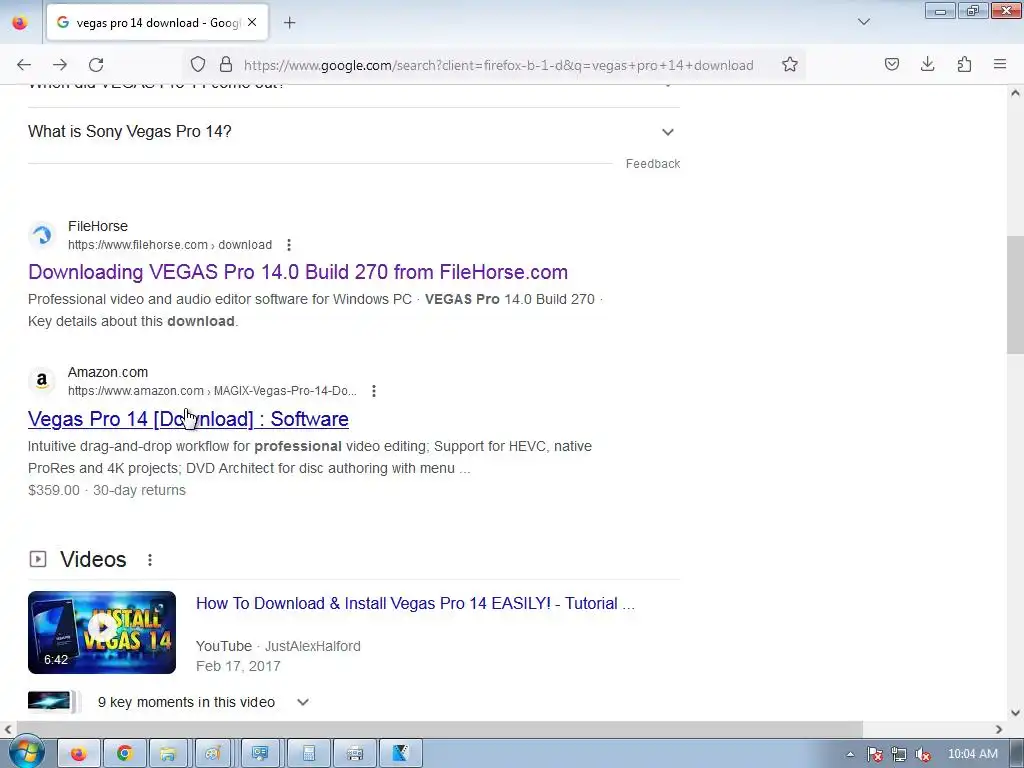
Task: Show hidden system tray icons
Action: tap(850, 754)
